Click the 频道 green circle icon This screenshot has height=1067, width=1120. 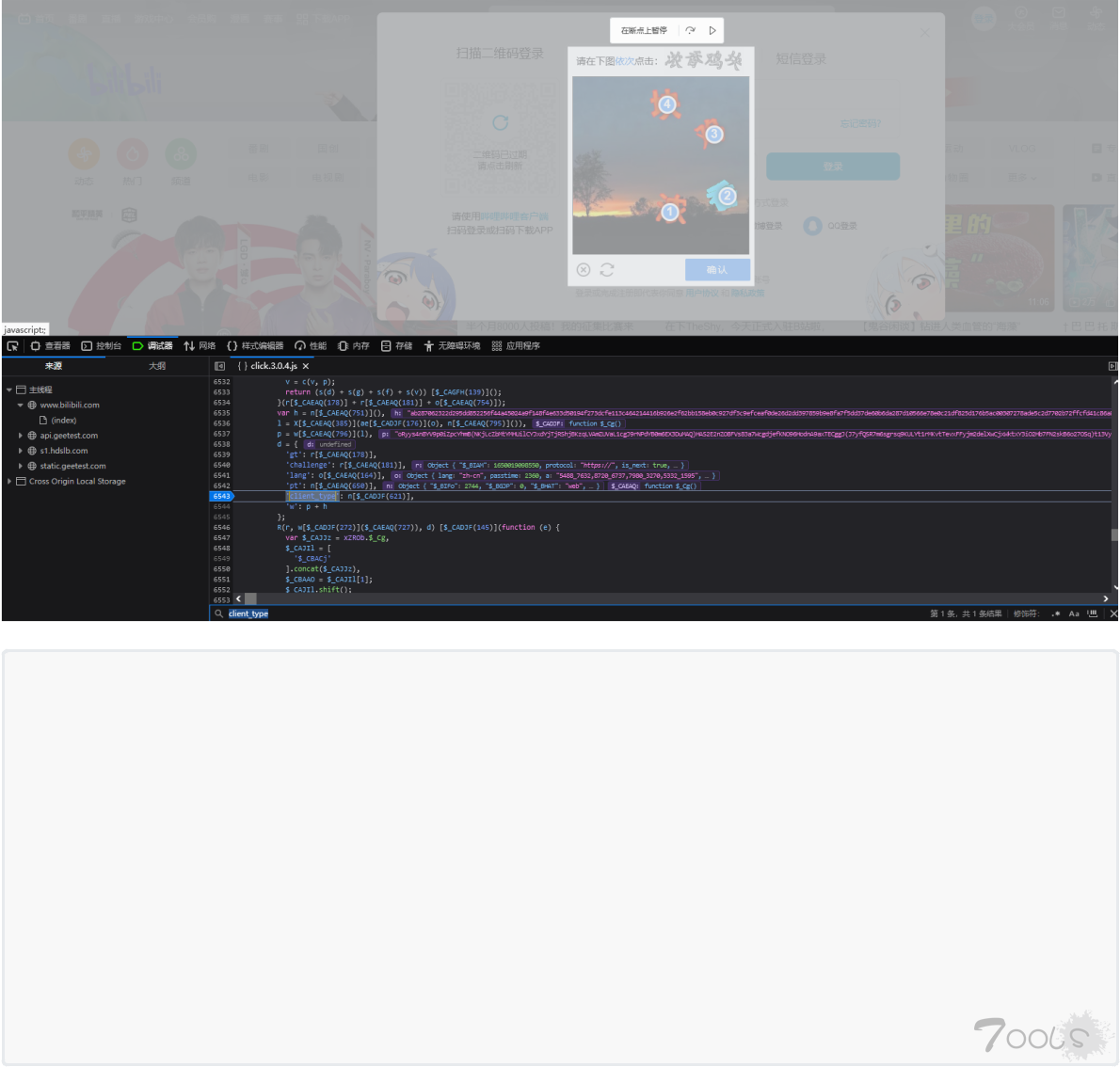click(x=181, y=154)
